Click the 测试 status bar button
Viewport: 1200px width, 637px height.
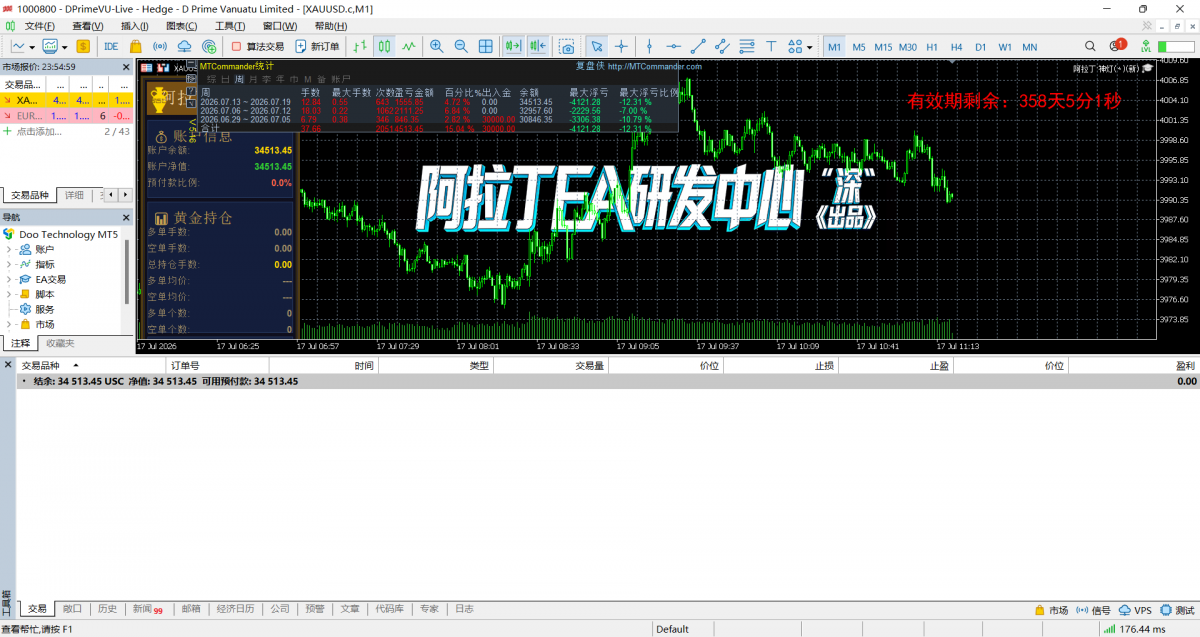click(x=1177, y=609)
